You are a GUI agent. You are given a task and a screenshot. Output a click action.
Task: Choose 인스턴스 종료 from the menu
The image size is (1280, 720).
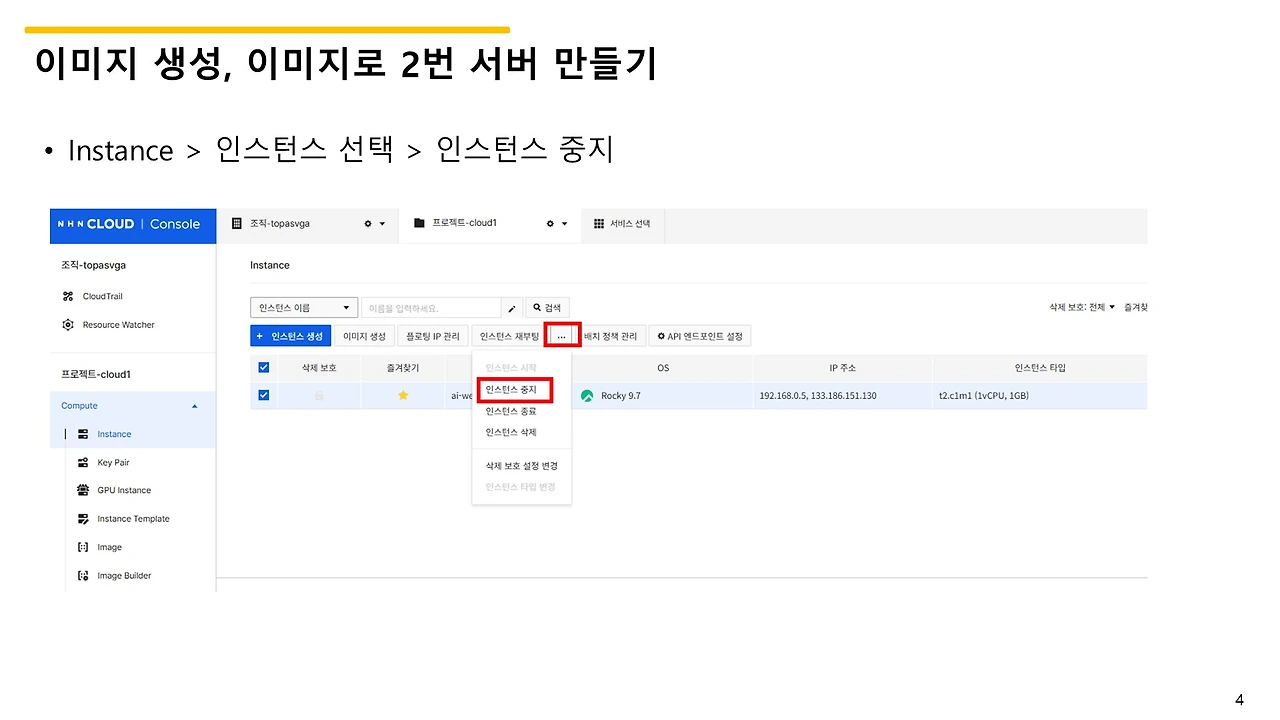511,411
